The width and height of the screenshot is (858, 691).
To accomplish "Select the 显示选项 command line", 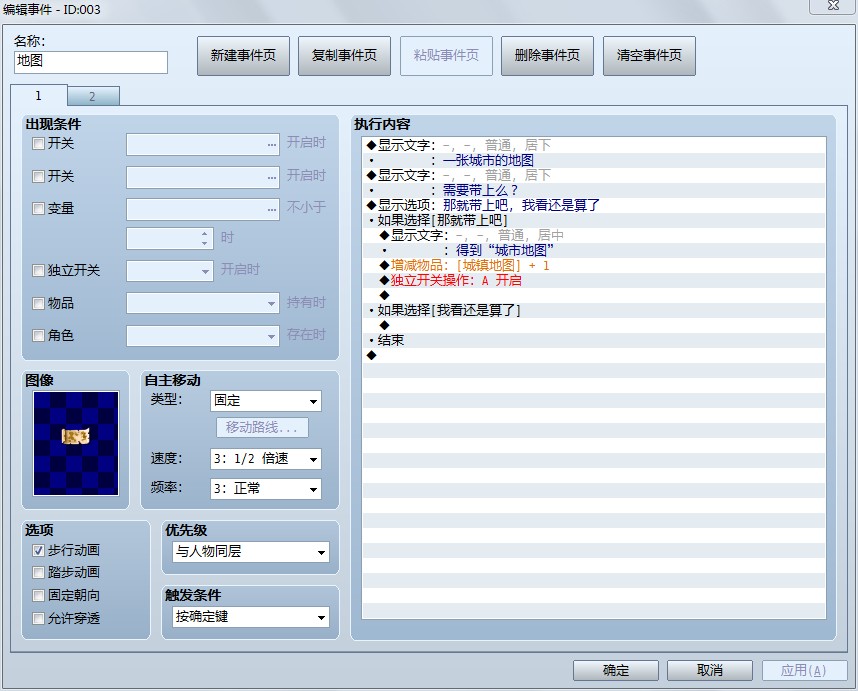I will (x=594, y=205).
